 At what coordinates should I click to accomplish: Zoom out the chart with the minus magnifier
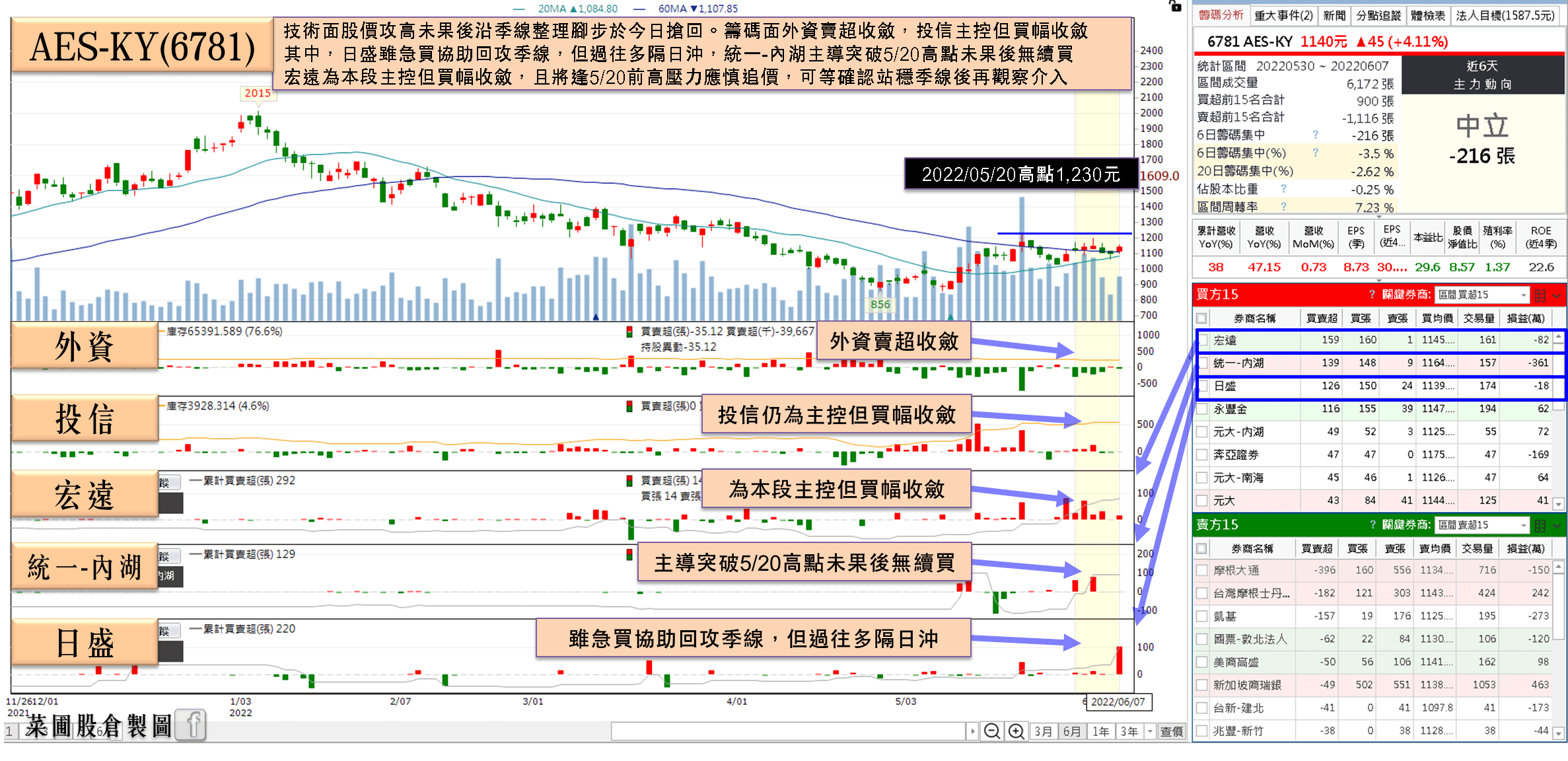[991, 731]
